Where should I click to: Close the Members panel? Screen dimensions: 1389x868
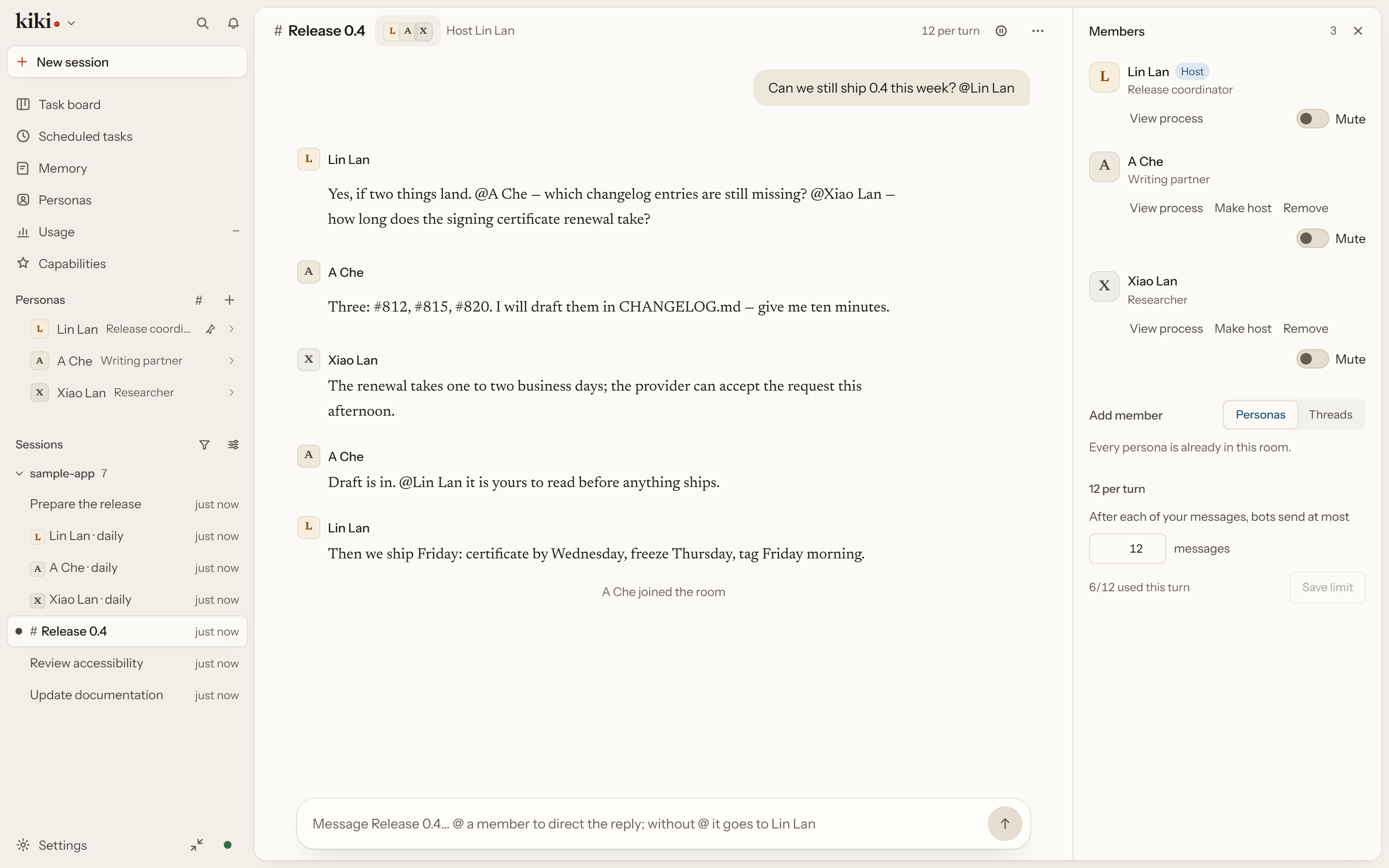(1358, 31)
